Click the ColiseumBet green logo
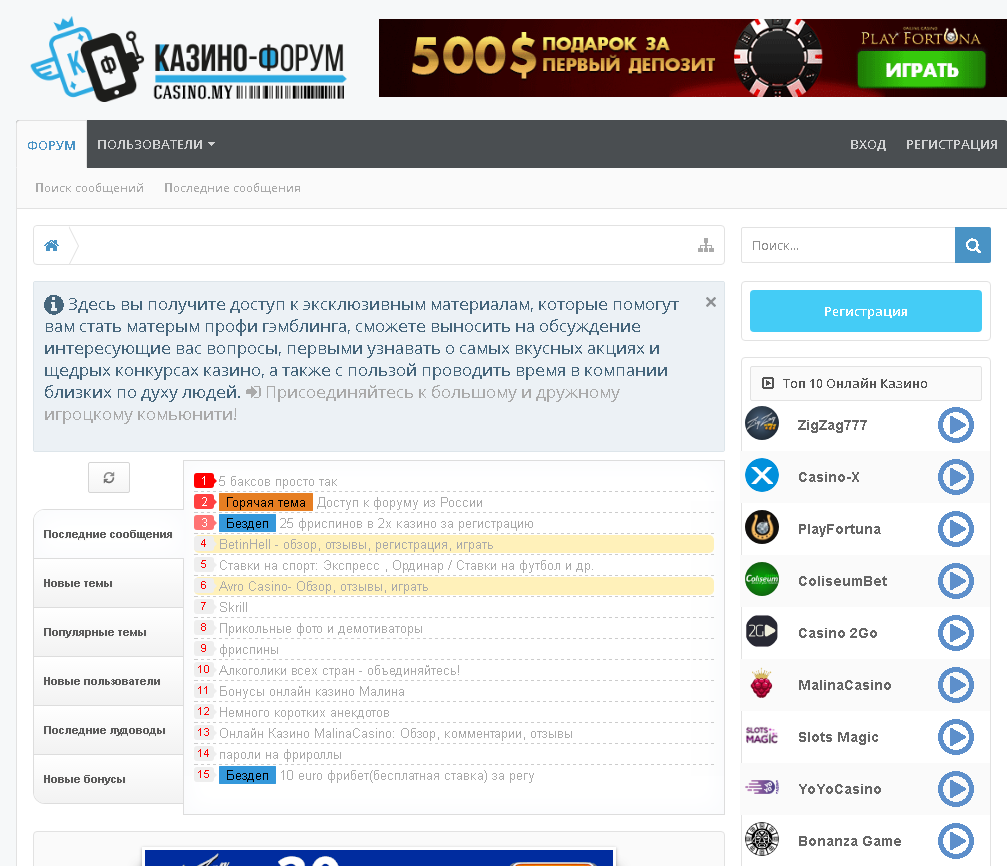The image size is (1007, 866). click(762, 580)
